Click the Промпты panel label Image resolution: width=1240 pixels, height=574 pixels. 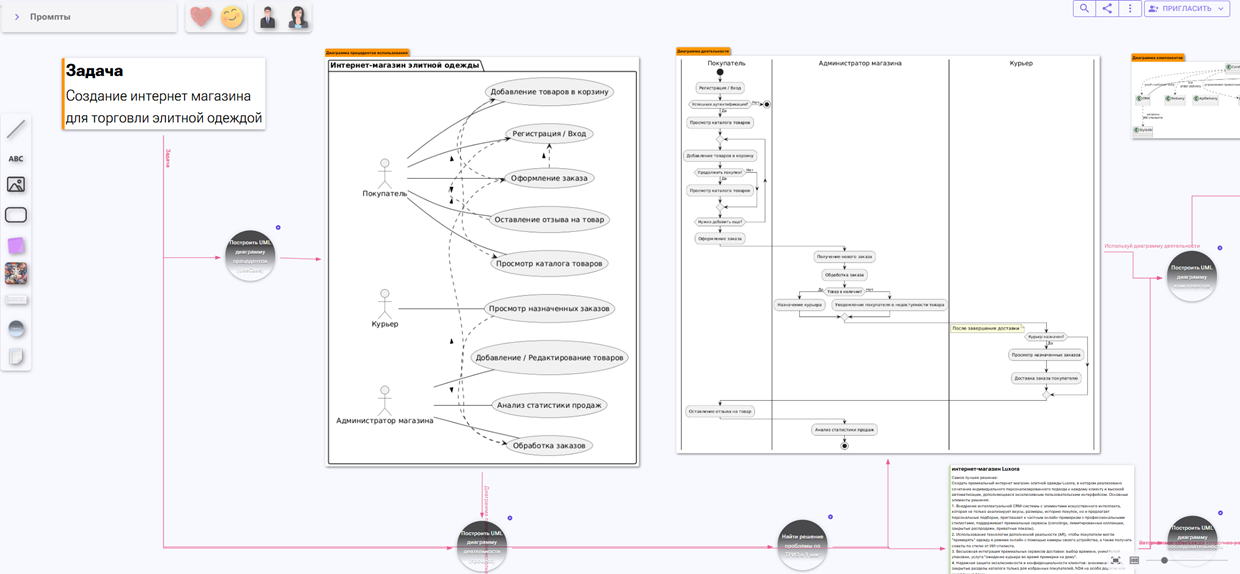point(50,17)
